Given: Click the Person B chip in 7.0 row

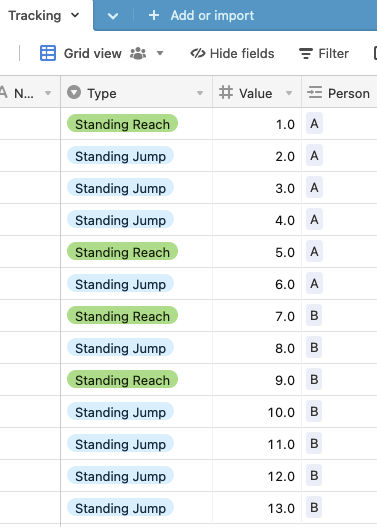Looking at the screenshot, I should click(x=314, y=315).
